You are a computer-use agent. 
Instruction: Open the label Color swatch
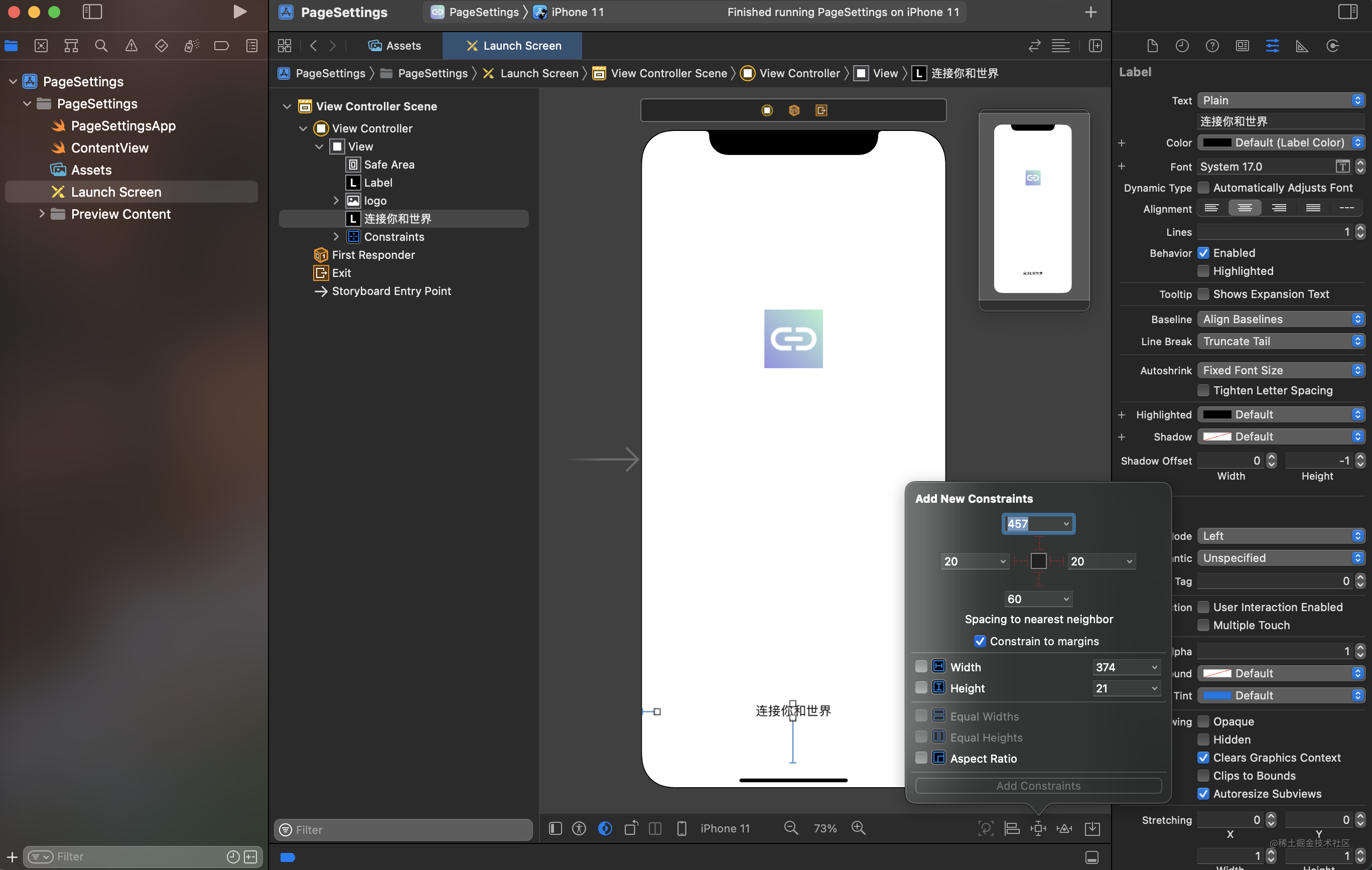[x=1216, y=142]
